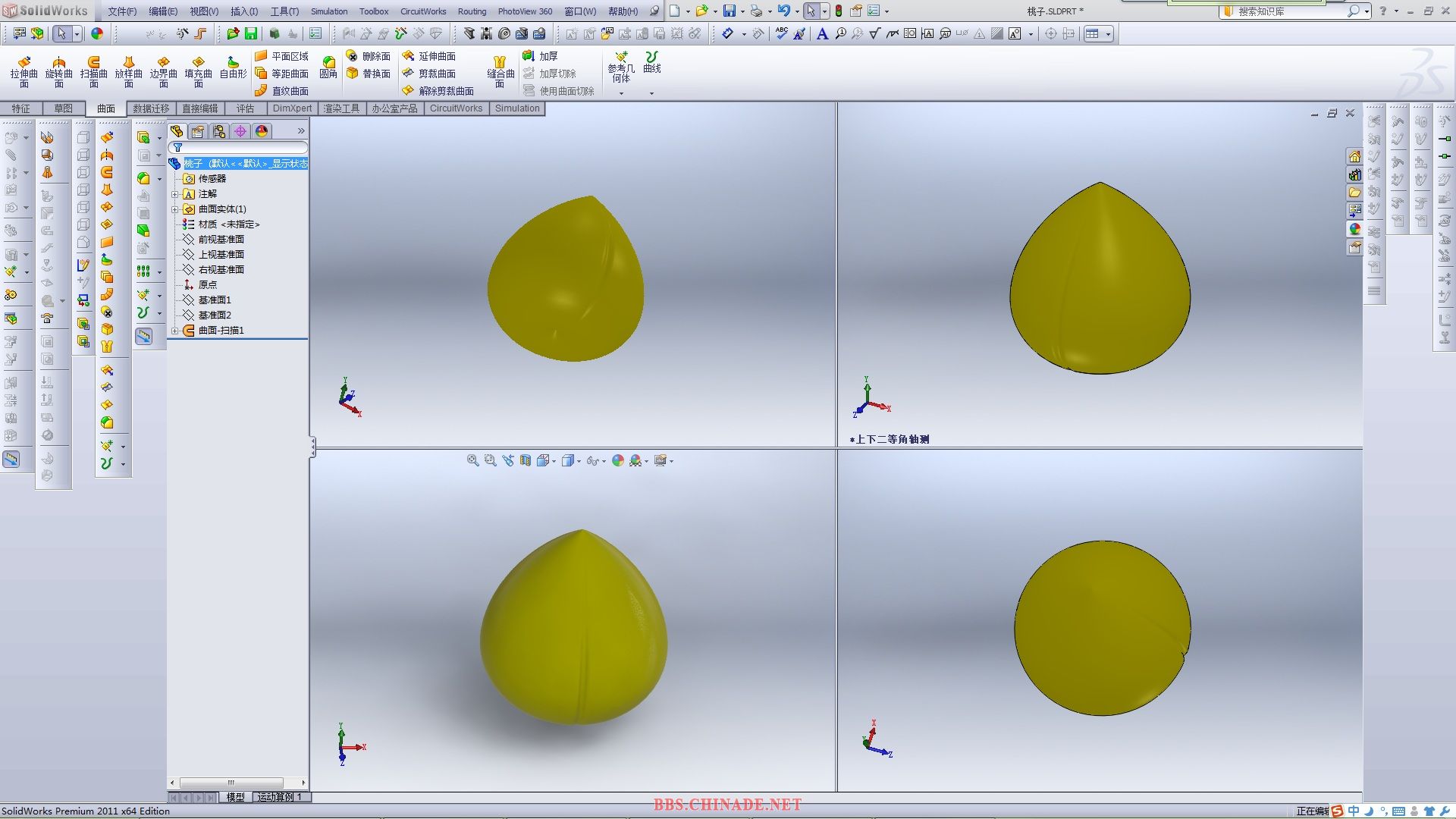The height and width of the screenshot is (819, 1456).
Task: Click the Previous View icon in viewport toolbar
Action: 507,460
